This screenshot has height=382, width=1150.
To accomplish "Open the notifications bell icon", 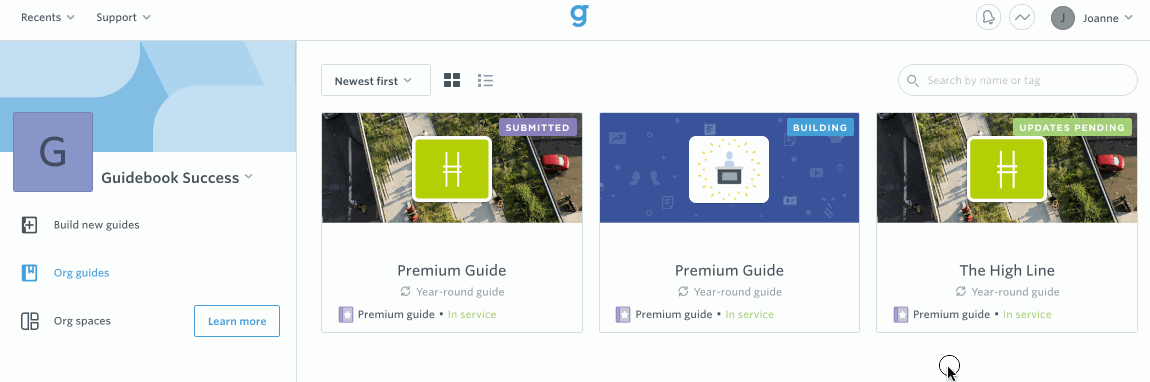I will pos(988,18).
